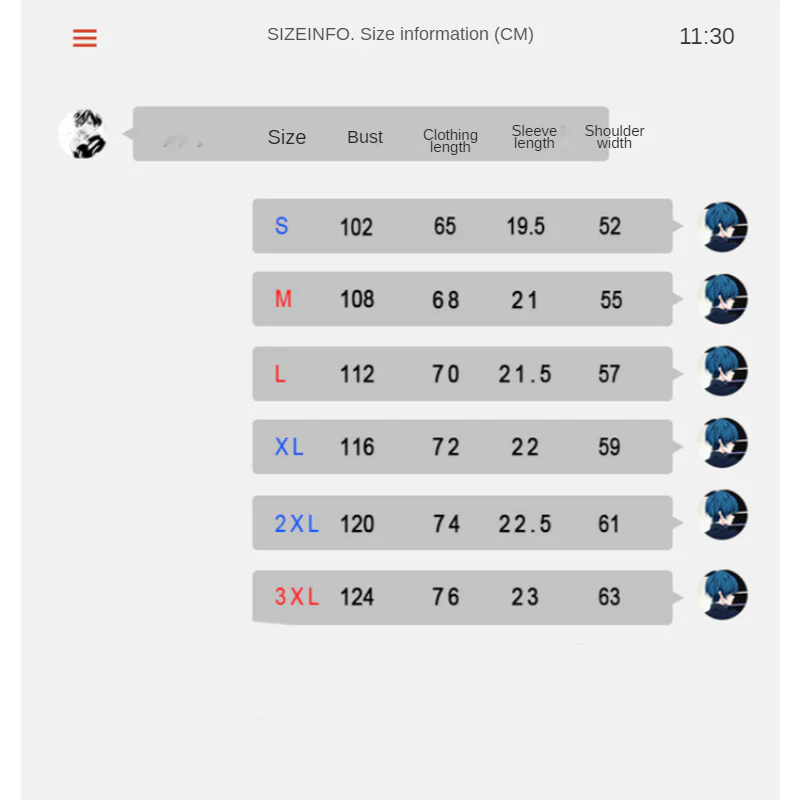Select the red L size label
This screenshot has height=800, width=800.
tap(280, 374)
